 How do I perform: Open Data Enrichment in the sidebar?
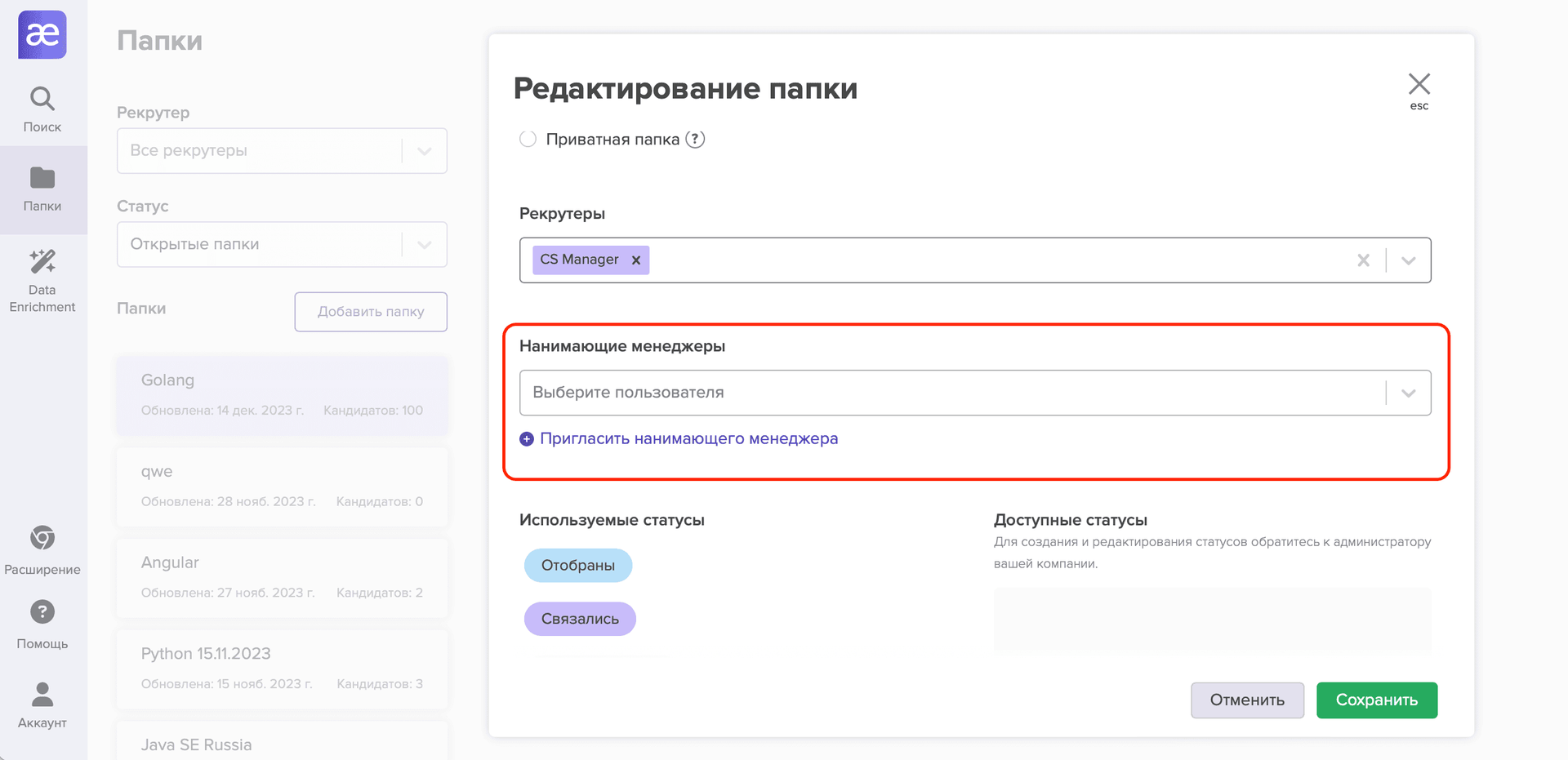point(42,280)
